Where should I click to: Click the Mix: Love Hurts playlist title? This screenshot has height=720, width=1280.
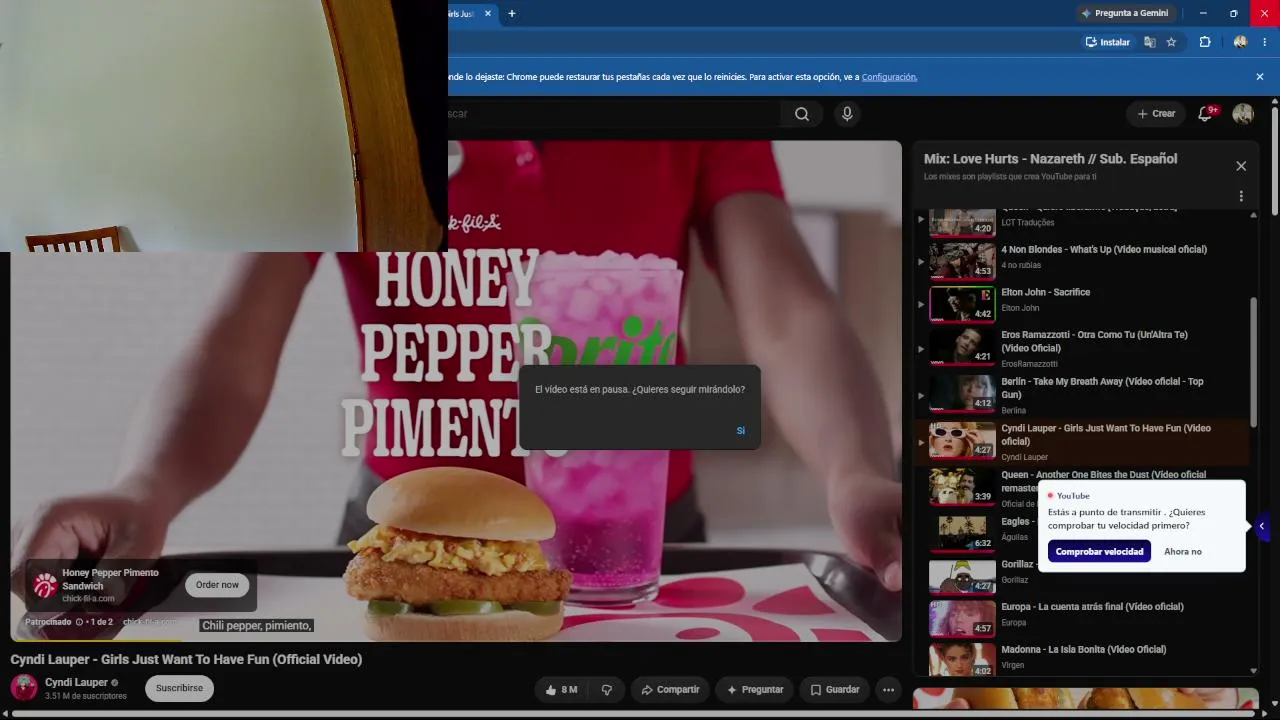(1050, 159)
